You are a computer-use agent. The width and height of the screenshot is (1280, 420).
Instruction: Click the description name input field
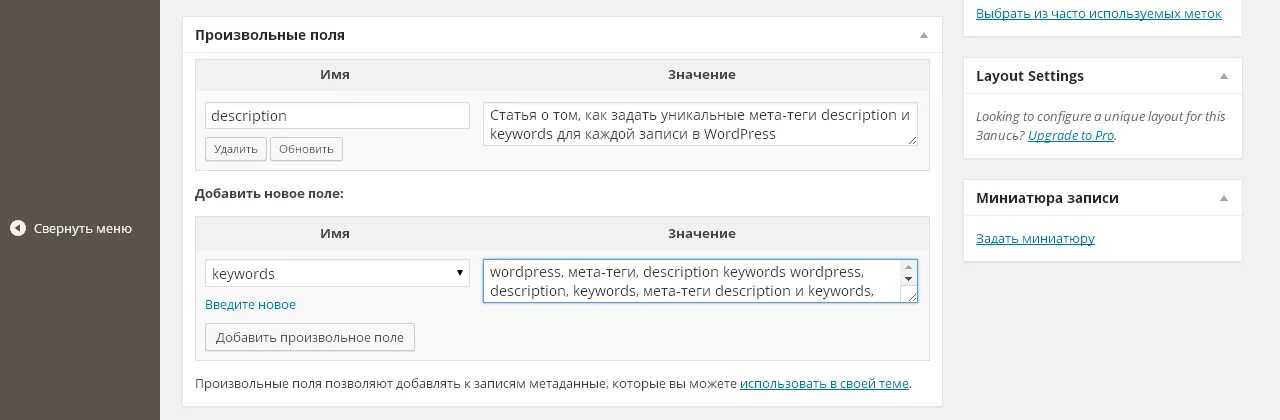coord(337,116)
